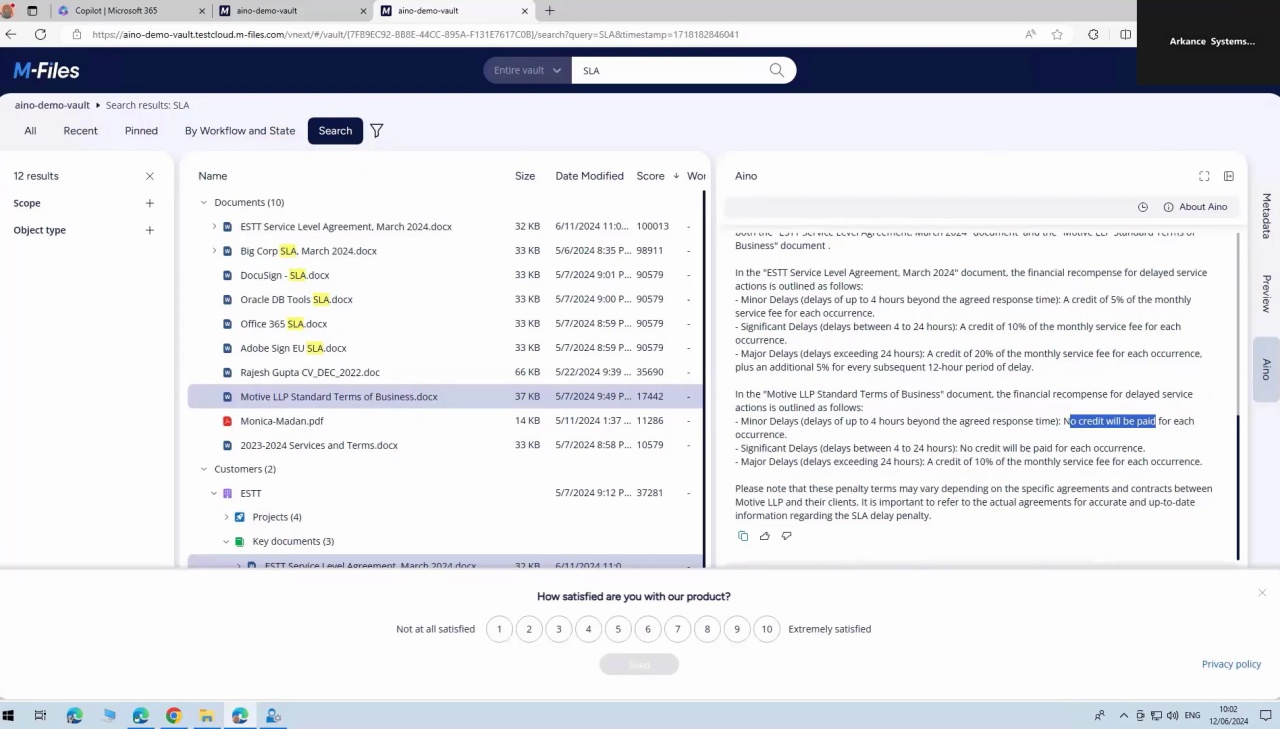Select the active Search tab

[335, 131]
